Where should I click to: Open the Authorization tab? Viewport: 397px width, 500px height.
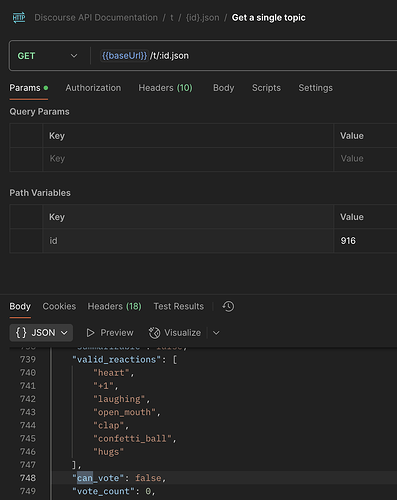point(93,88)
